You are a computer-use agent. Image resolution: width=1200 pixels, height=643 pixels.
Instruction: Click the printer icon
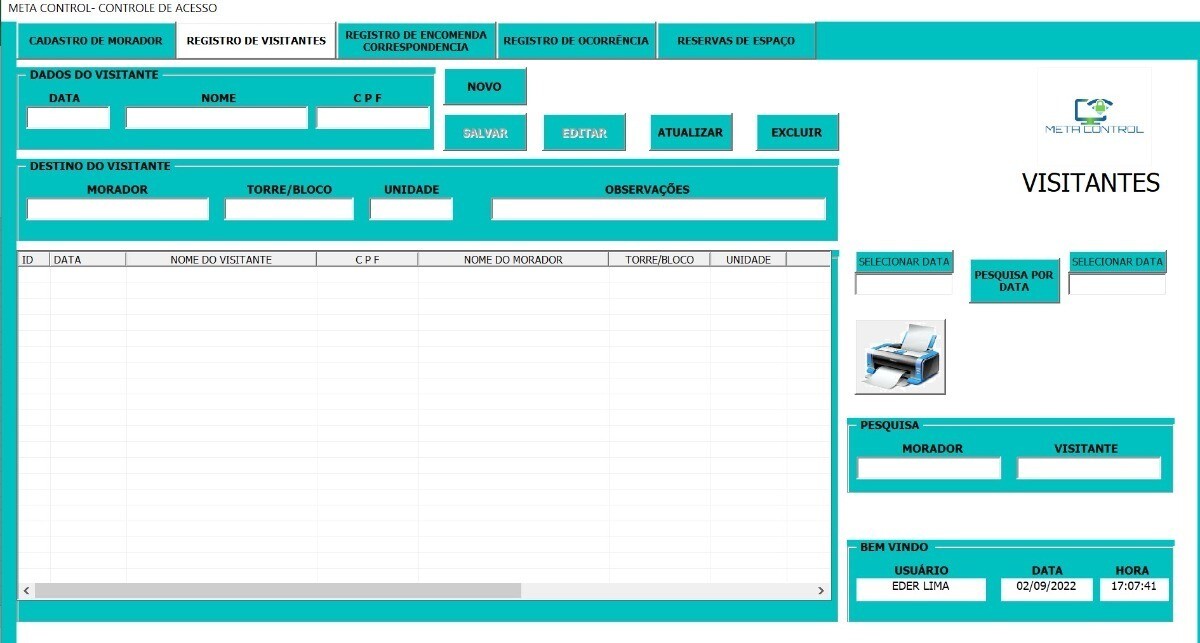tap(900, 357)
